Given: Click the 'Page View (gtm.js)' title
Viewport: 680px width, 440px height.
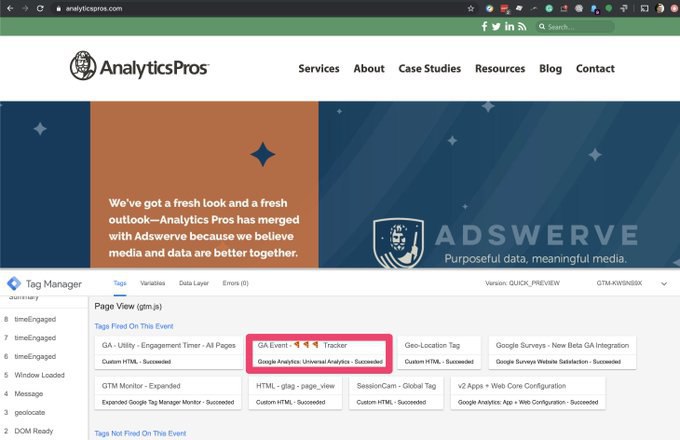Looking at the screenshot, I should click(x=128, y=306).
